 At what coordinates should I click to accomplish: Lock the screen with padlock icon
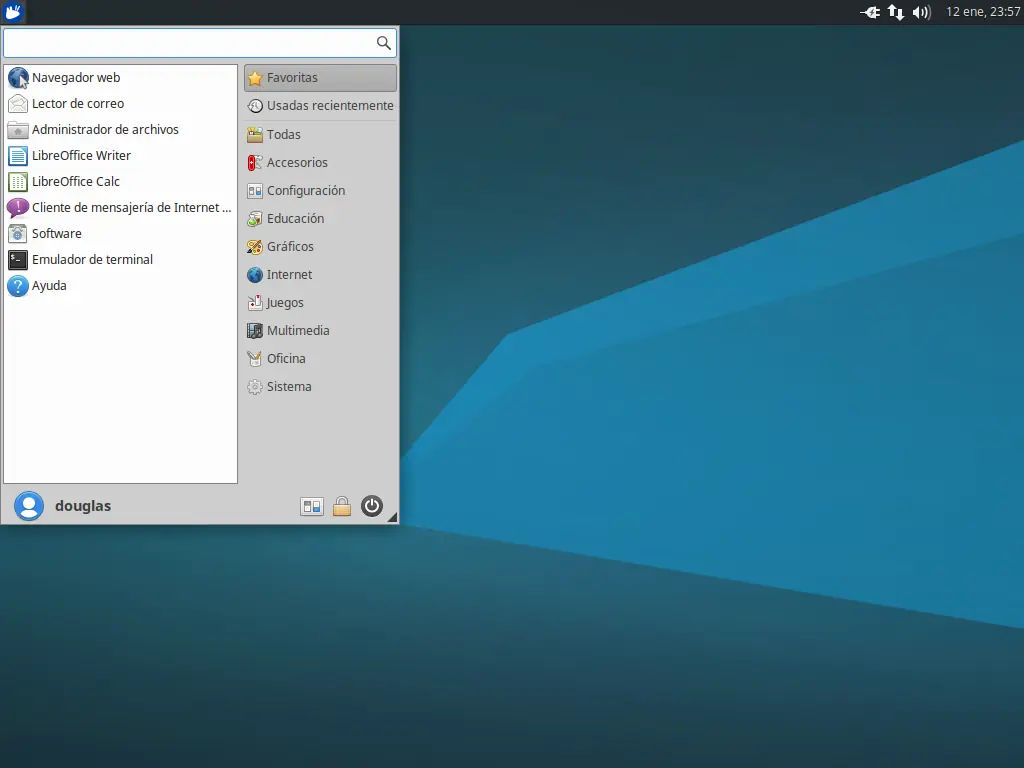(342, 507)
